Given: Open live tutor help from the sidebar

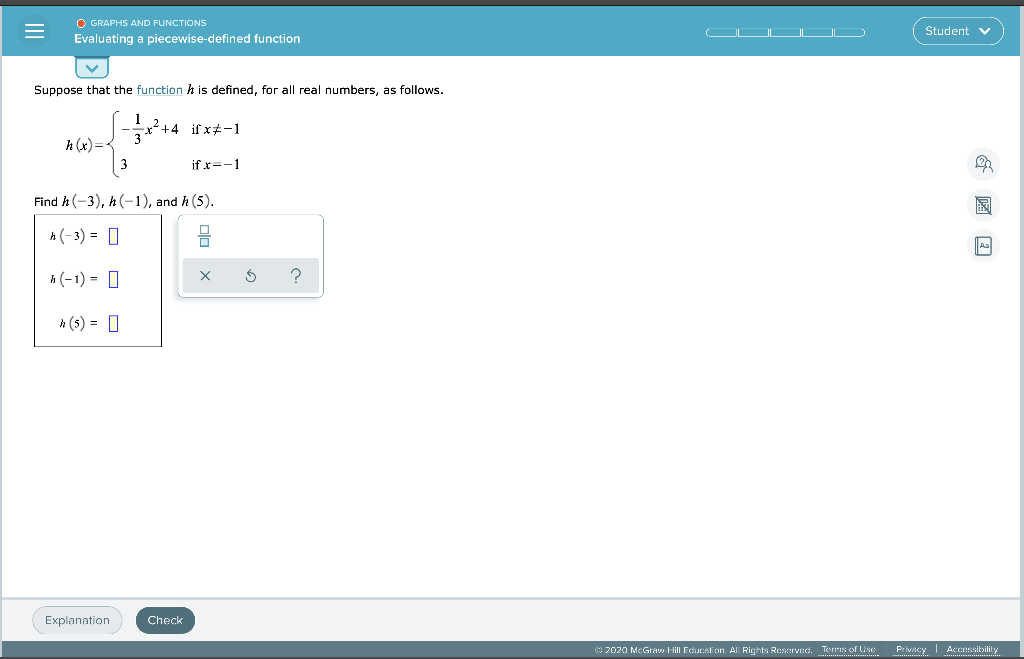Looking at the screenshot, I should [983, 164].
